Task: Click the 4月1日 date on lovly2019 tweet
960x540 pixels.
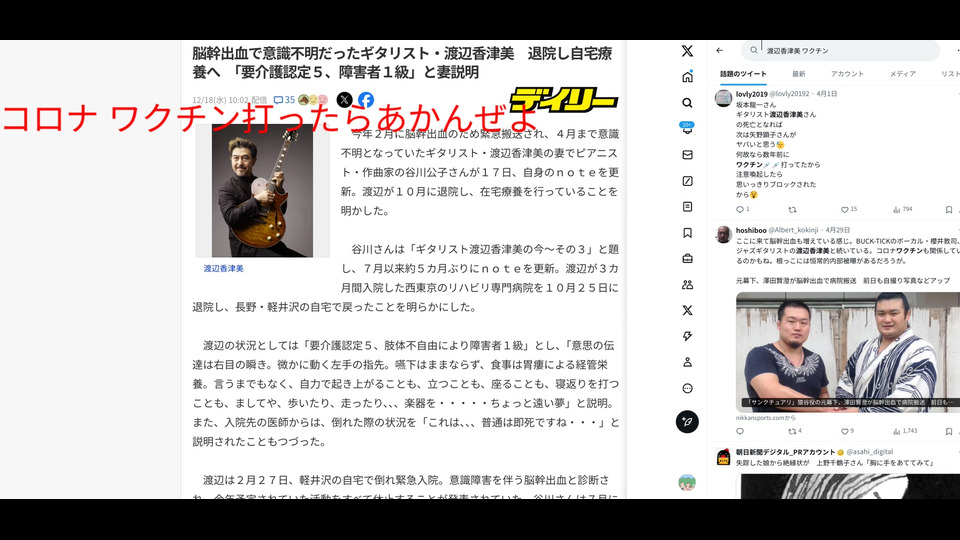Action: pos(827,94)
